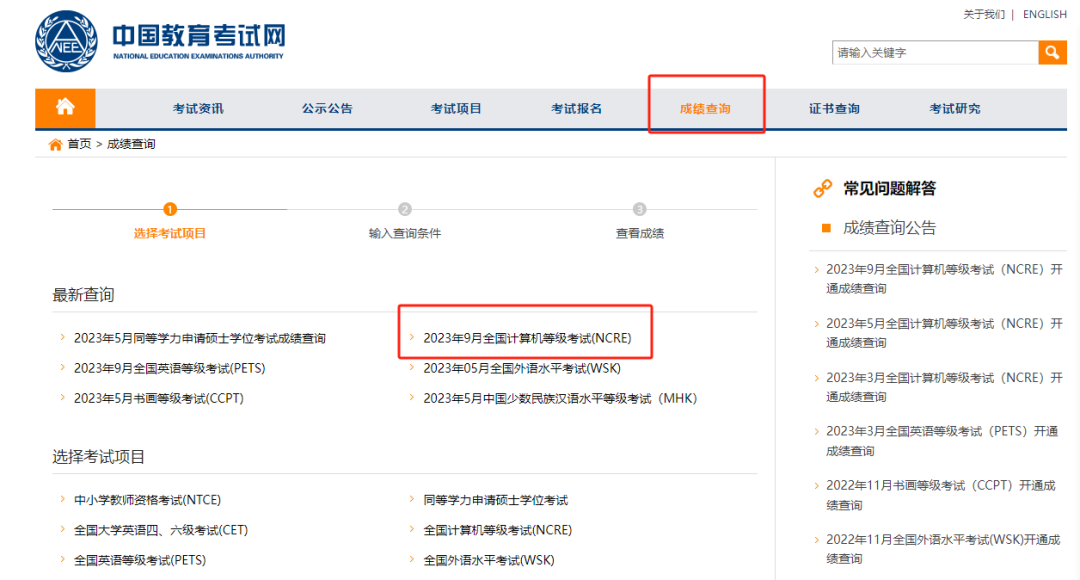Click the 成绩查询公告 section title
Viewport: 1080px width, 580px height.
point(890,228)
